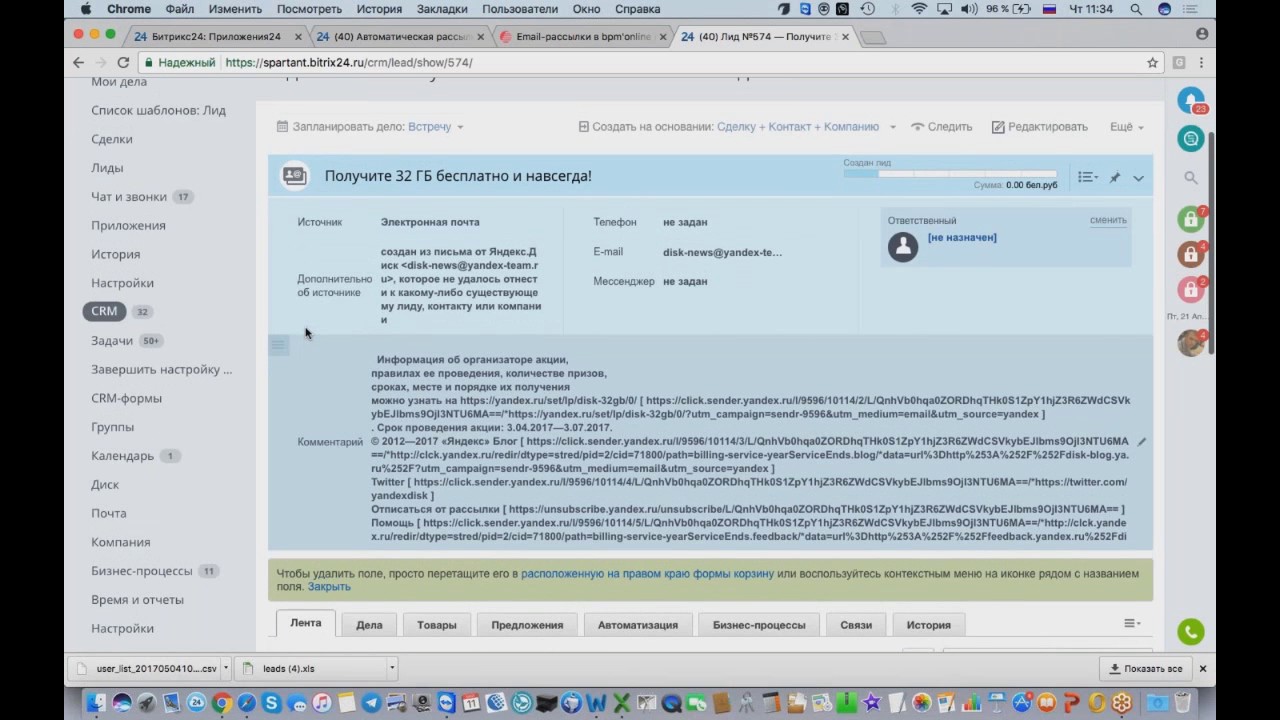Click [не назначен] responsible link
This screenshot has width=1280, height=720.
(x=962, y=237)
